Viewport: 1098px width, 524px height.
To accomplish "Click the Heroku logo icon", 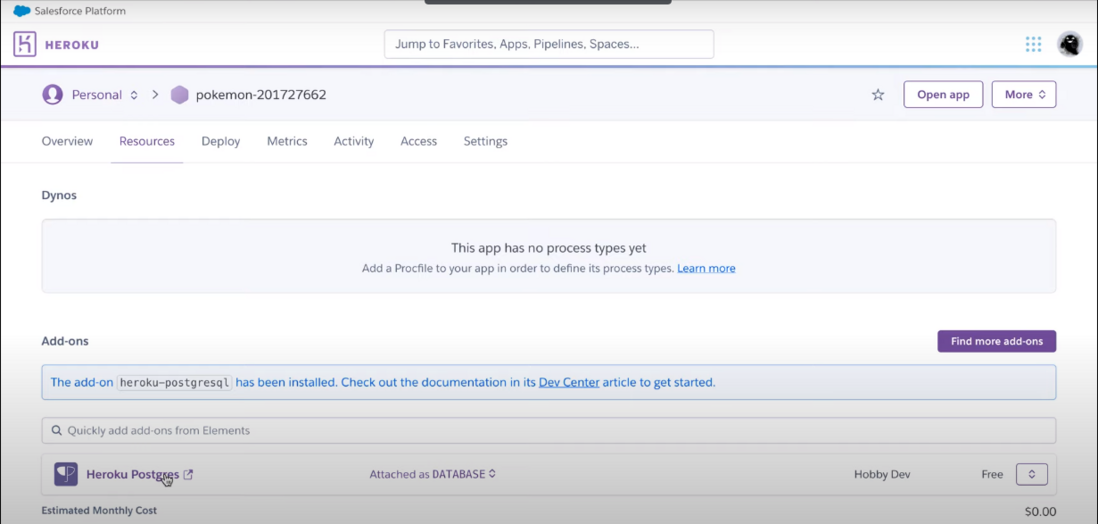I will (x=25, y=44).
